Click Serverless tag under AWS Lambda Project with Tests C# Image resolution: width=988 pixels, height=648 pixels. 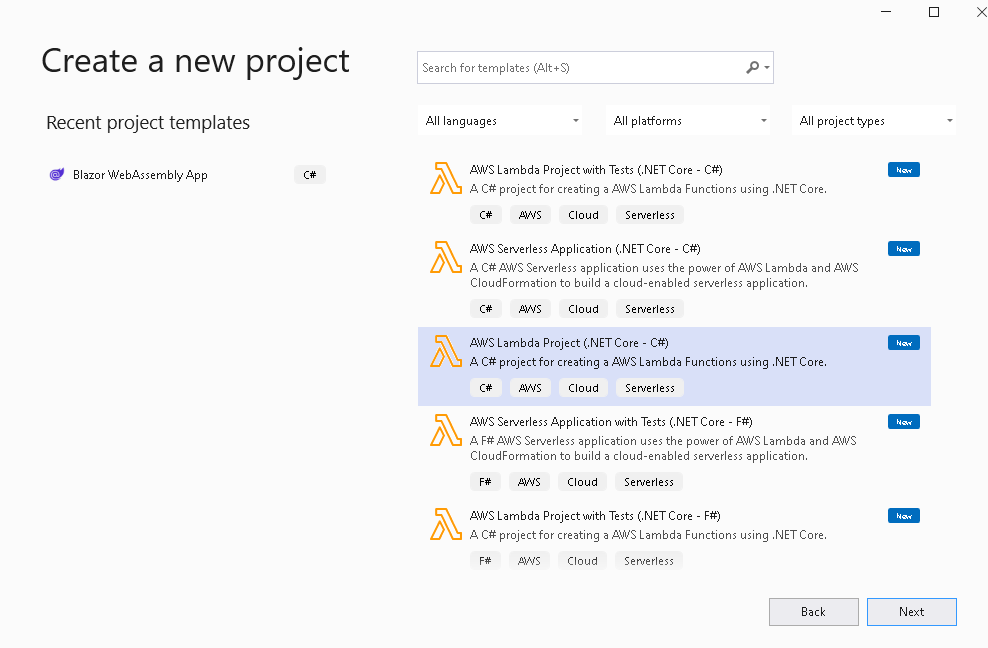pyautogui.click(x=650, y=215)
